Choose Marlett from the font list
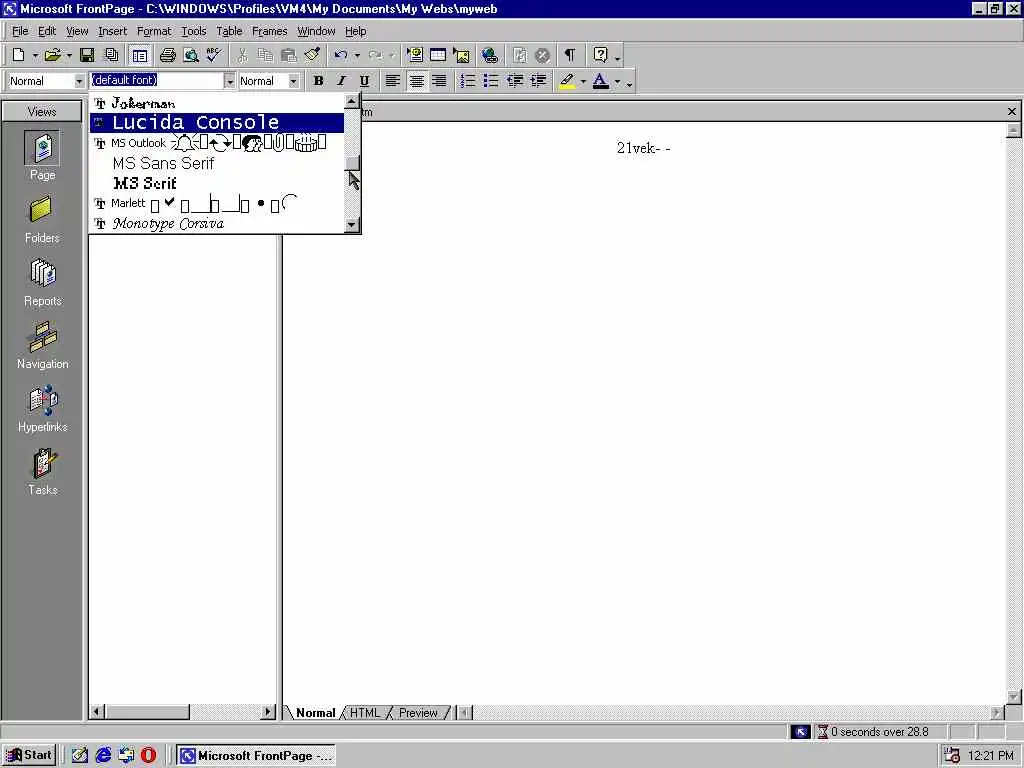1024x768 pixels. click(x=216, y=203)
